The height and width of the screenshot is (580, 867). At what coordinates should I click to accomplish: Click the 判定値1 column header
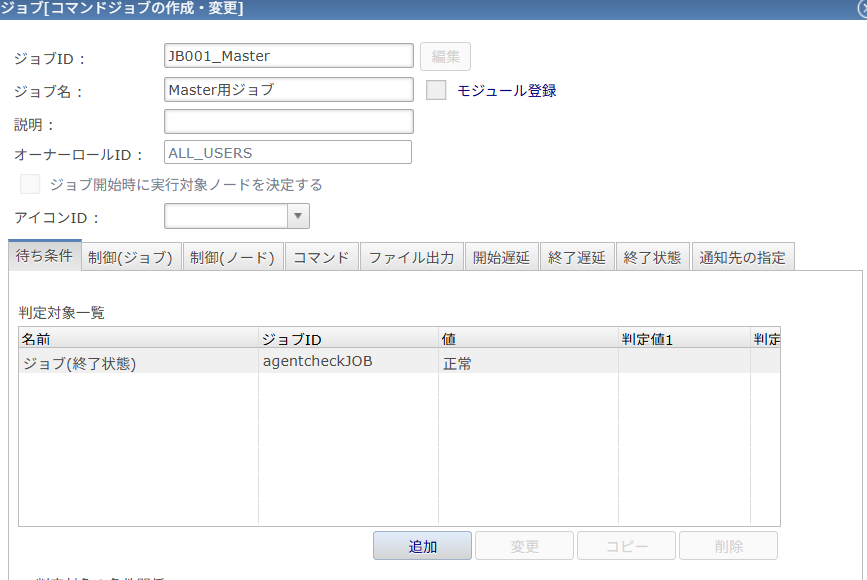pyautogui.click(x=685, y=338)
